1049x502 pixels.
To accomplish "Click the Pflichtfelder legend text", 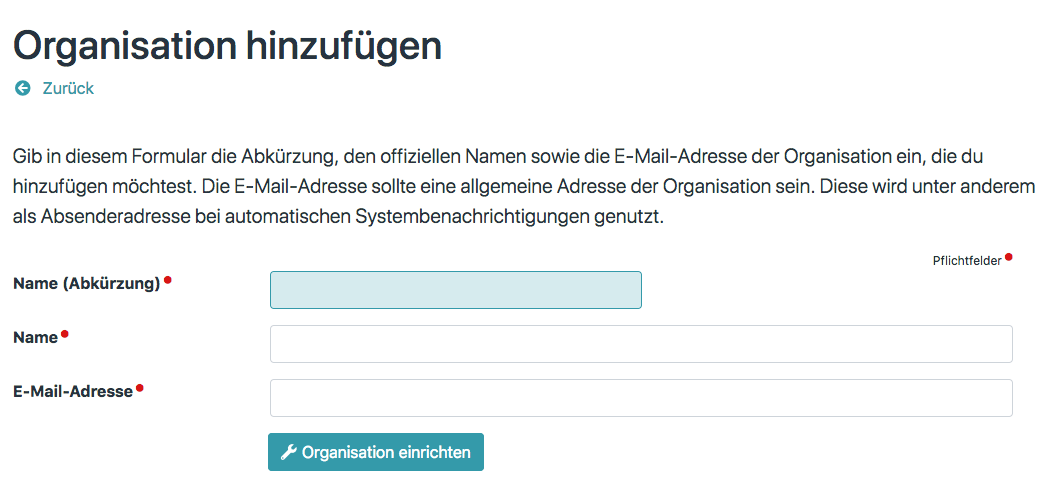I will pos(967,261).
